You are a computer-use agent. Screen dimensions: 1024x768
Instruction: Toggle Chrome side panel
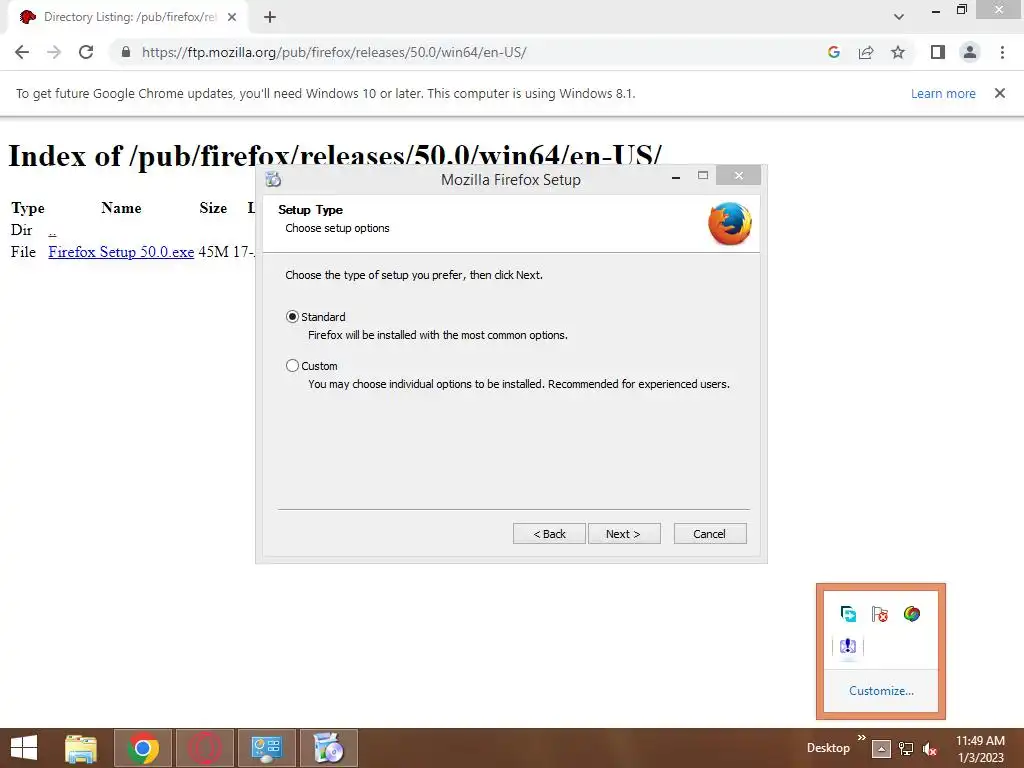tap(938, 52)
